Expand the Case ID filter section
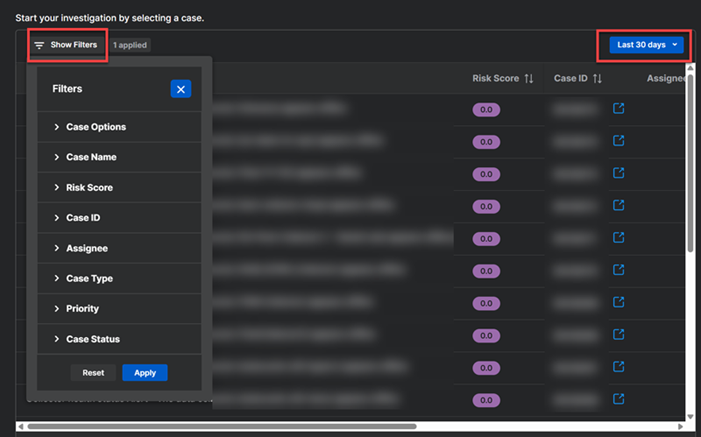This screenshot has width=701, height=437. click(x=83, y=218)
